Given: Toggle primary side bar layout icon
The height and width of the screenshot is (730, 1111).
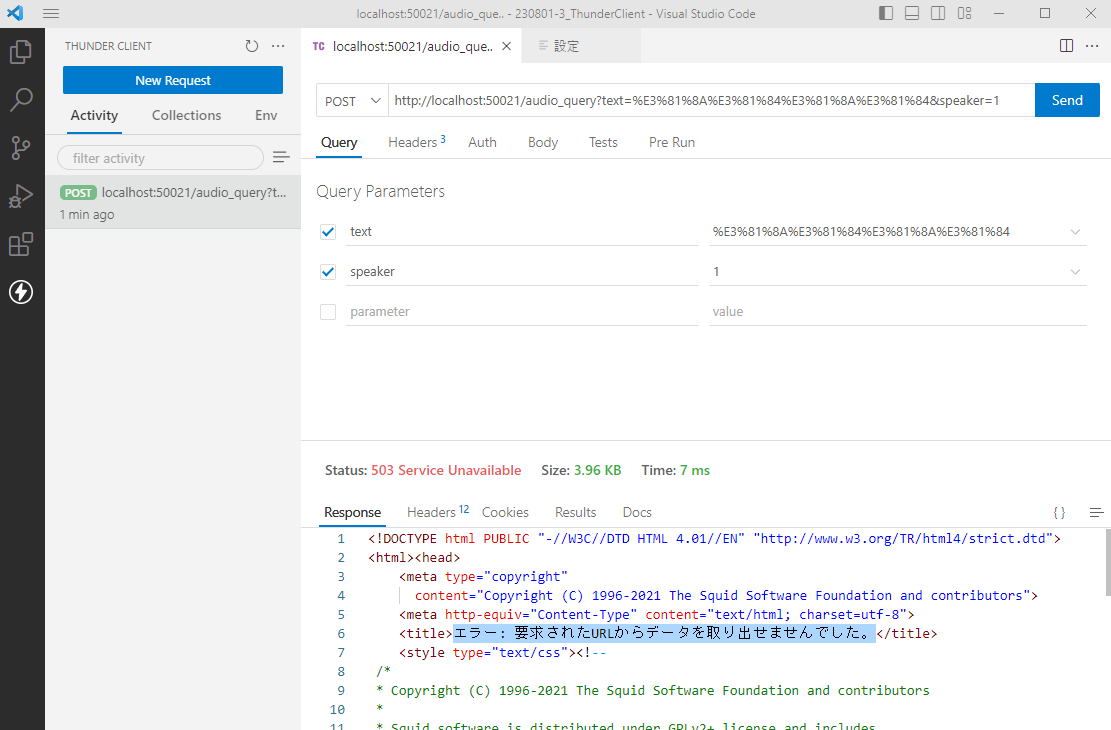Looking at the screenshot, I should (886, 13).
